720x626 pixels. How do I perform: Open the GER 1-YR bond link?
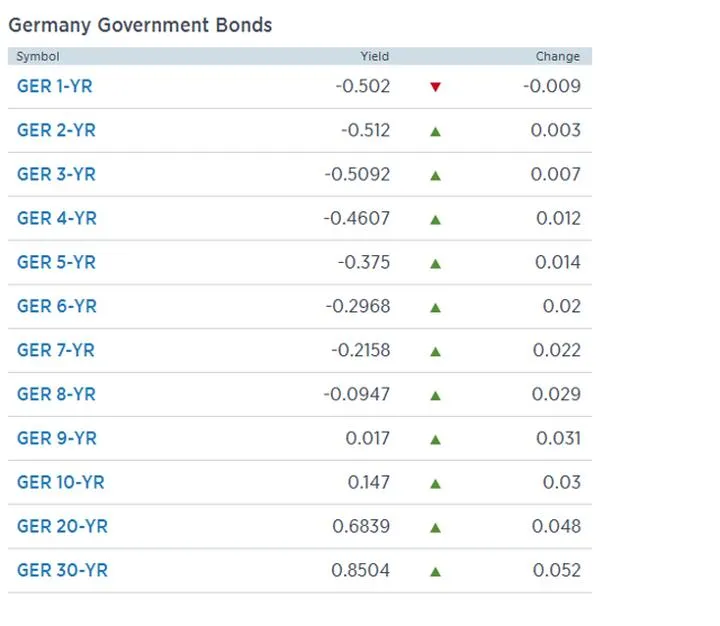click(x=54, y=87)
